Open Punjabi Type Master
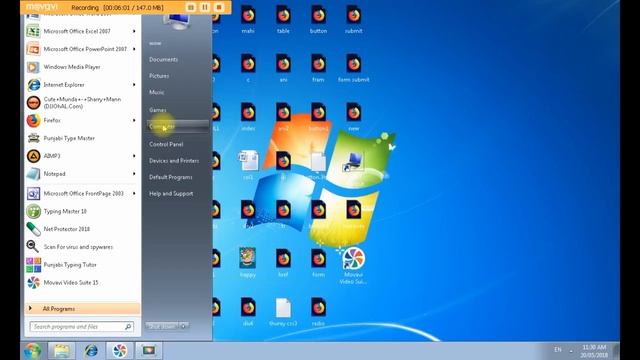Viewport: 640px width, 360px height. click(x=82, y=138)
